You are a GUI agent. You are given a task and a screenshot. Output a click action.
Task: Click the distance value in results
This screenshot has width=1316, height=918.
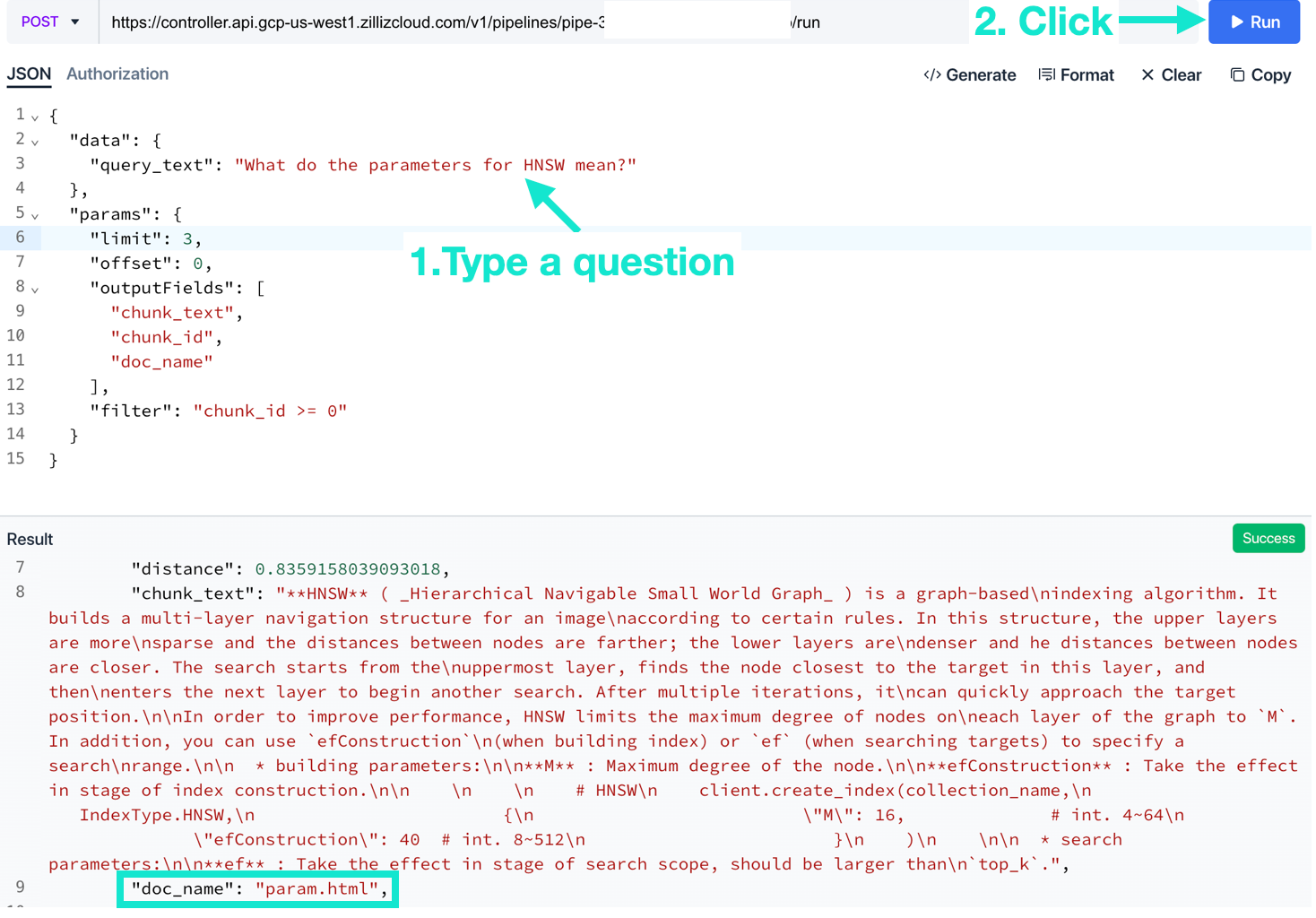348,570
